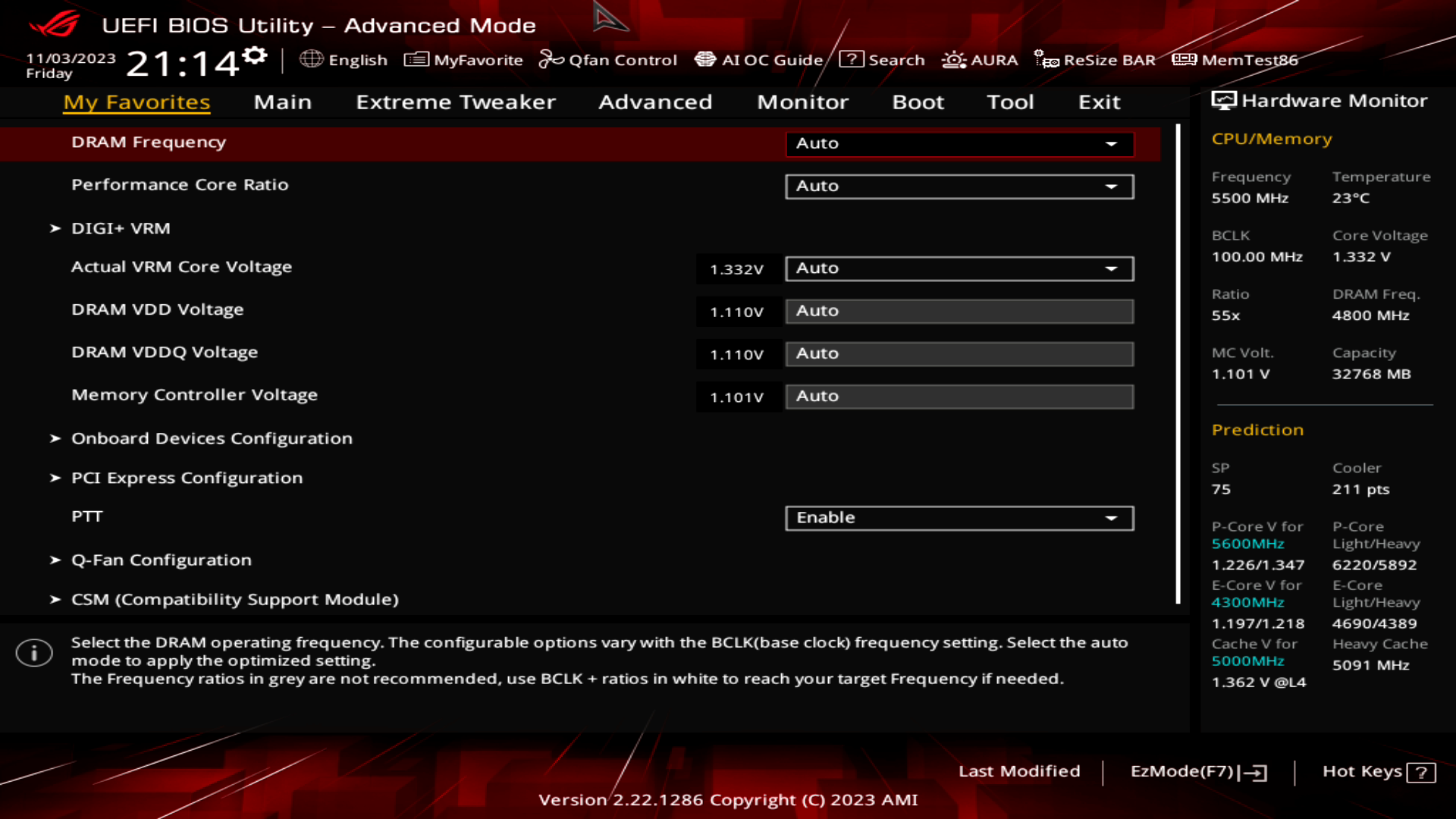
Task: Open AURA lighting icon
Action: (x=954, y=60)
